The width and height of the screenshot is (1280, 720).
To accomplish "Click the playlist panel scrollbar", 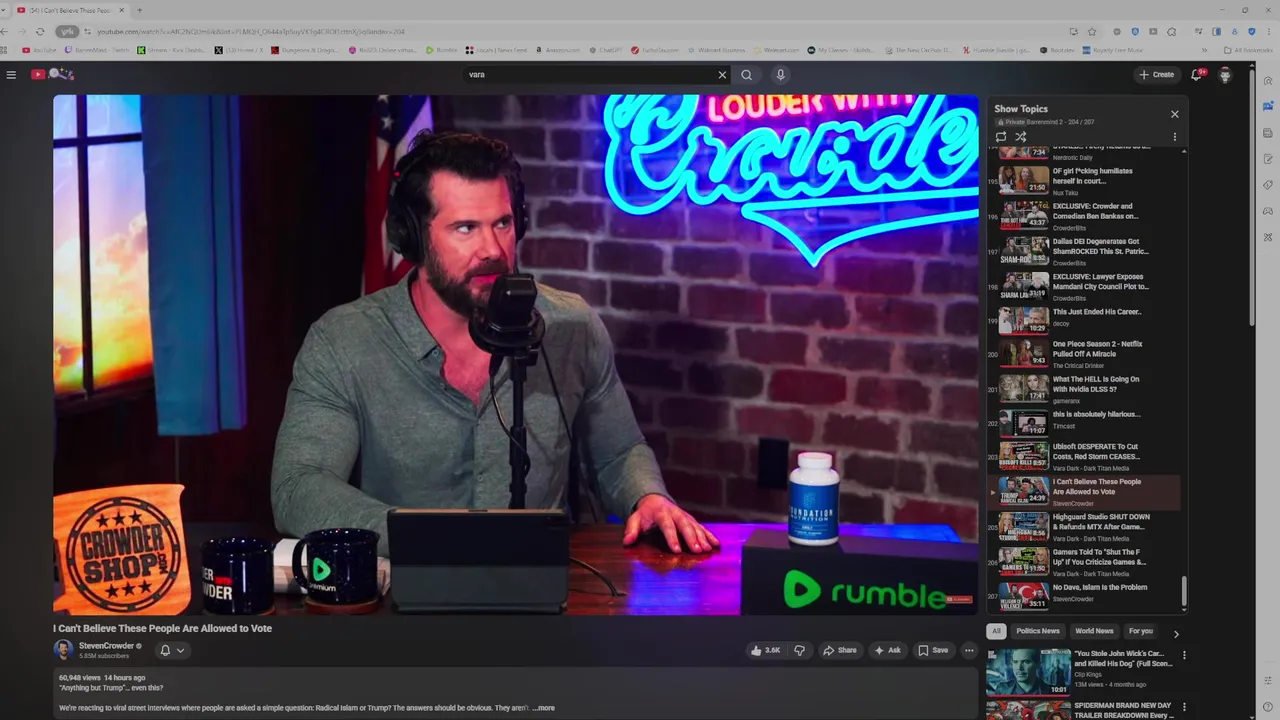I will [x=1184, y=592].
